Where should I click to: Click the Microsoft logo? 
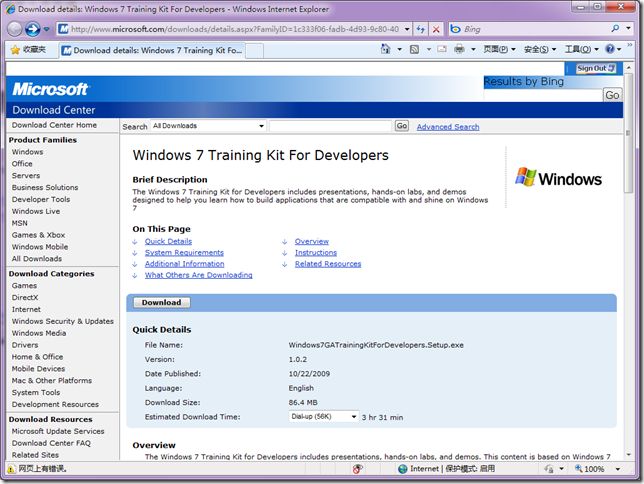pyautogui.click(x=50, y=89)
